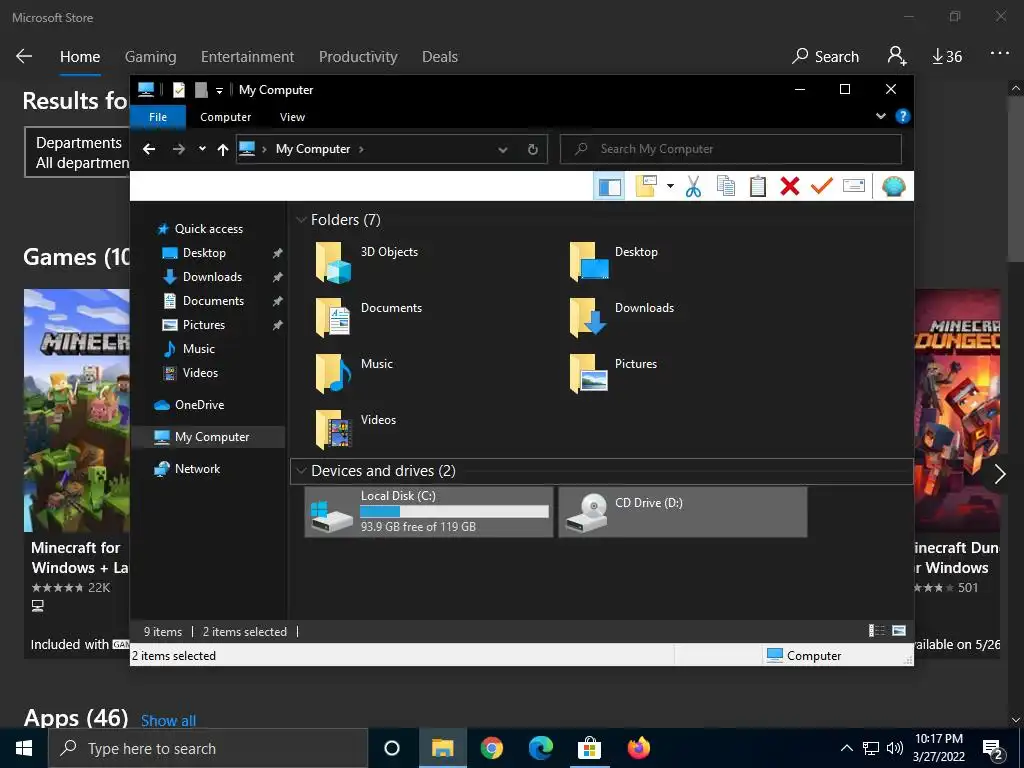This screenshot has width=1024, height=768.
Task: Click the Classic Shell settings icon
Action: click(893, 187)
